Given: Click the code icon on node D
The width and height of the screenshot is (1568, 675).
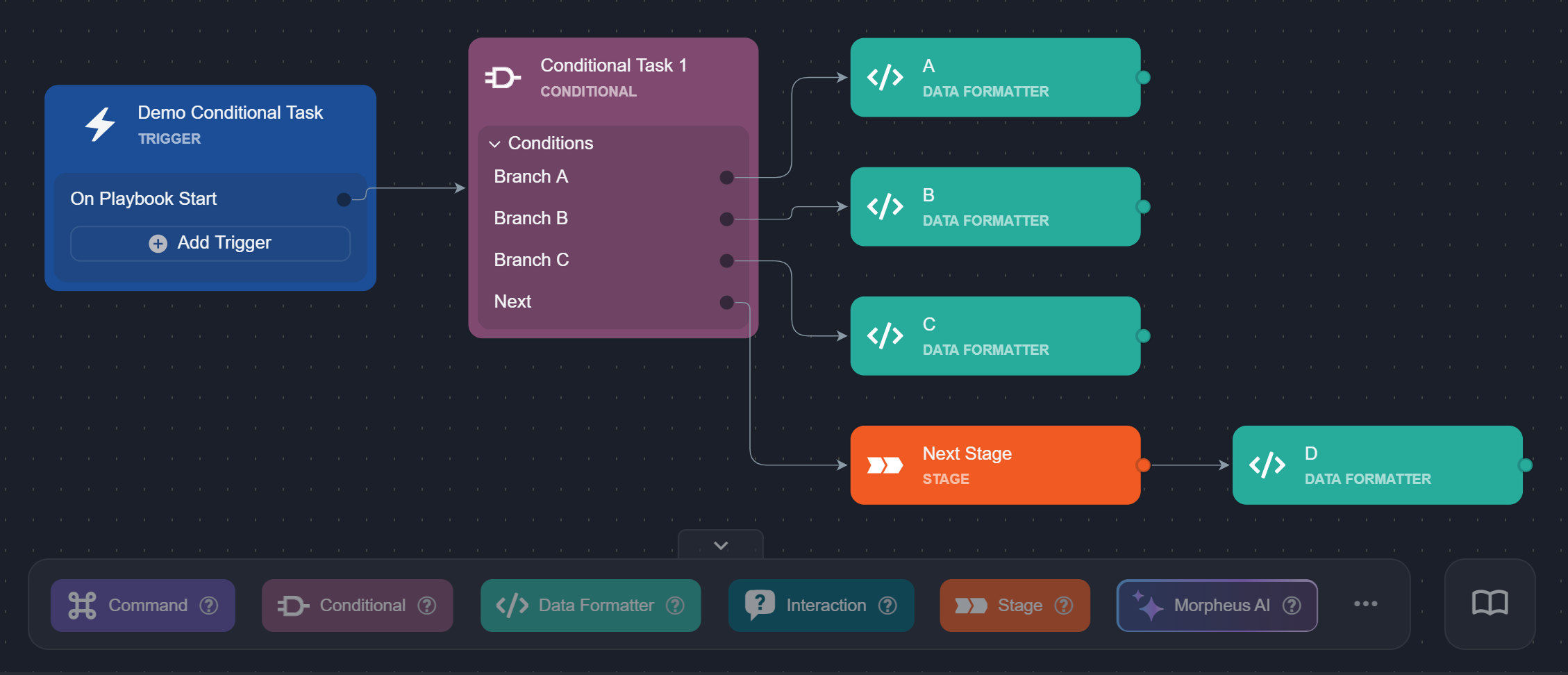Looking at the screenshot, I should [x=1267, y=465].
